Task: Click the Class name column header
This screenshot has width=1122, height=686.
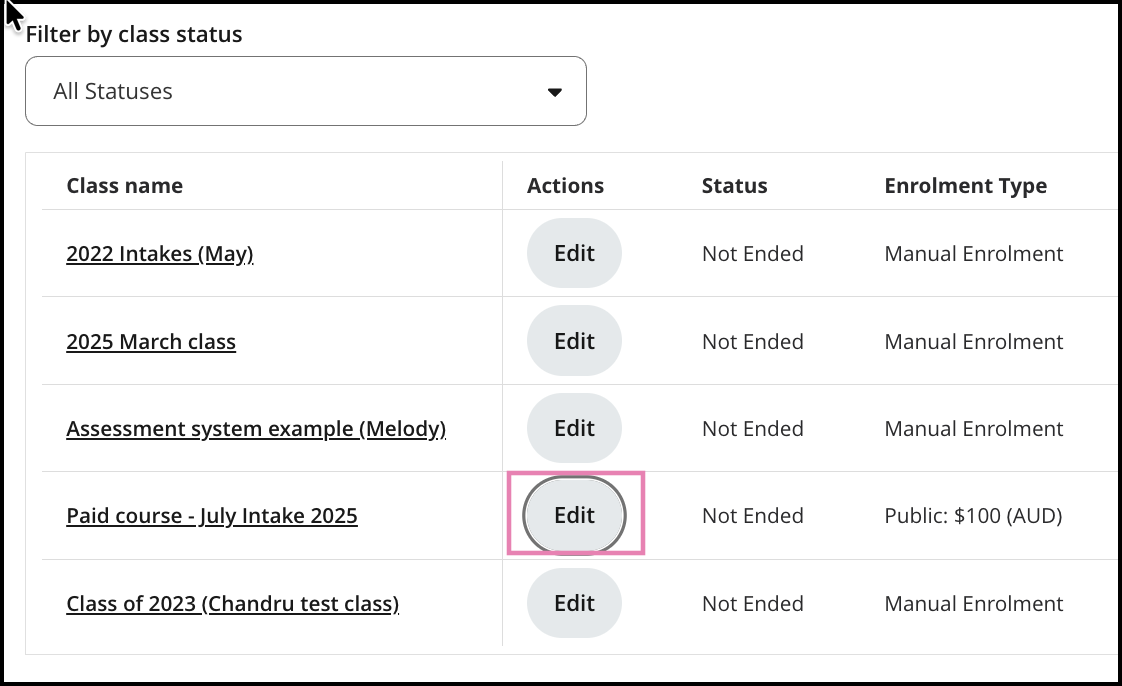Action: pyautogui.click(x=125, y=186)
